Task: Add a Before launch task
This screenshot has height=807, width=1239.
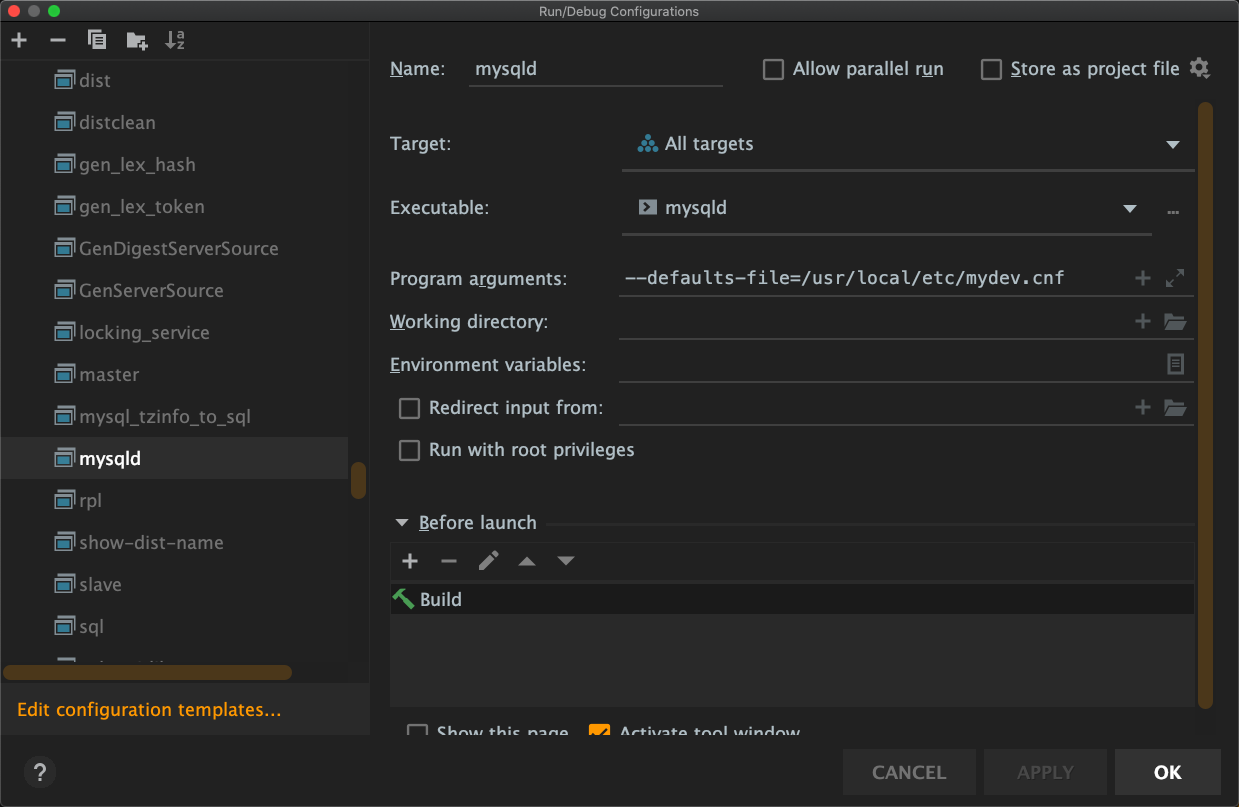Action: click(409, 561)
